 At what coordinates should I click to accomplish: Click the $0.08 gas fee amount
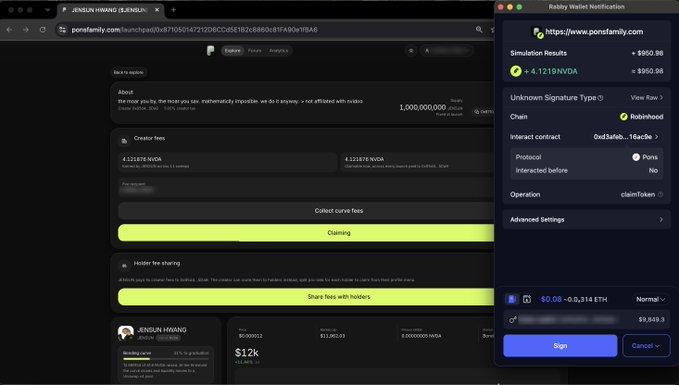click(551, 299)
